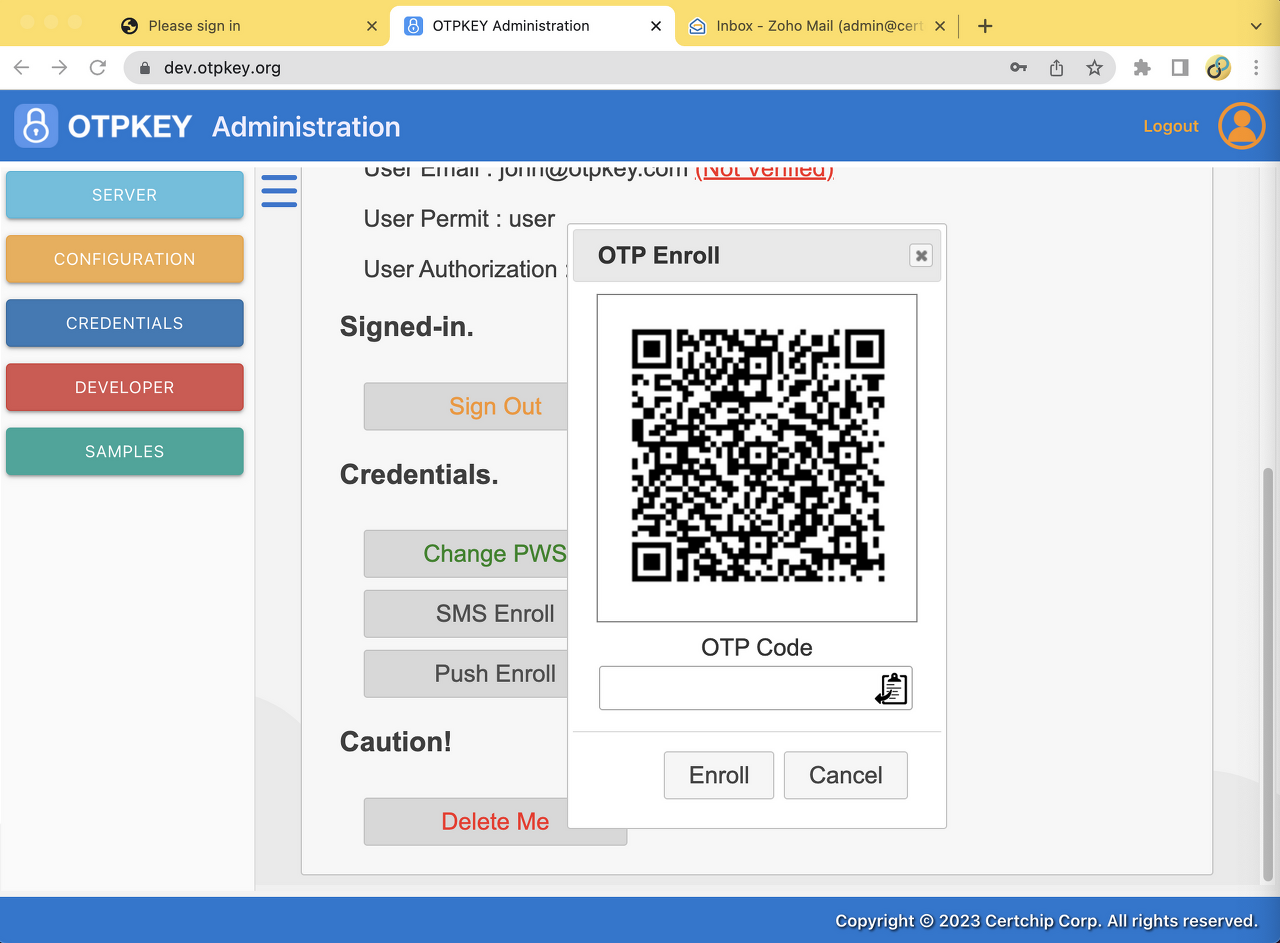Open the CONFIGURATION sidebar section

125,259
